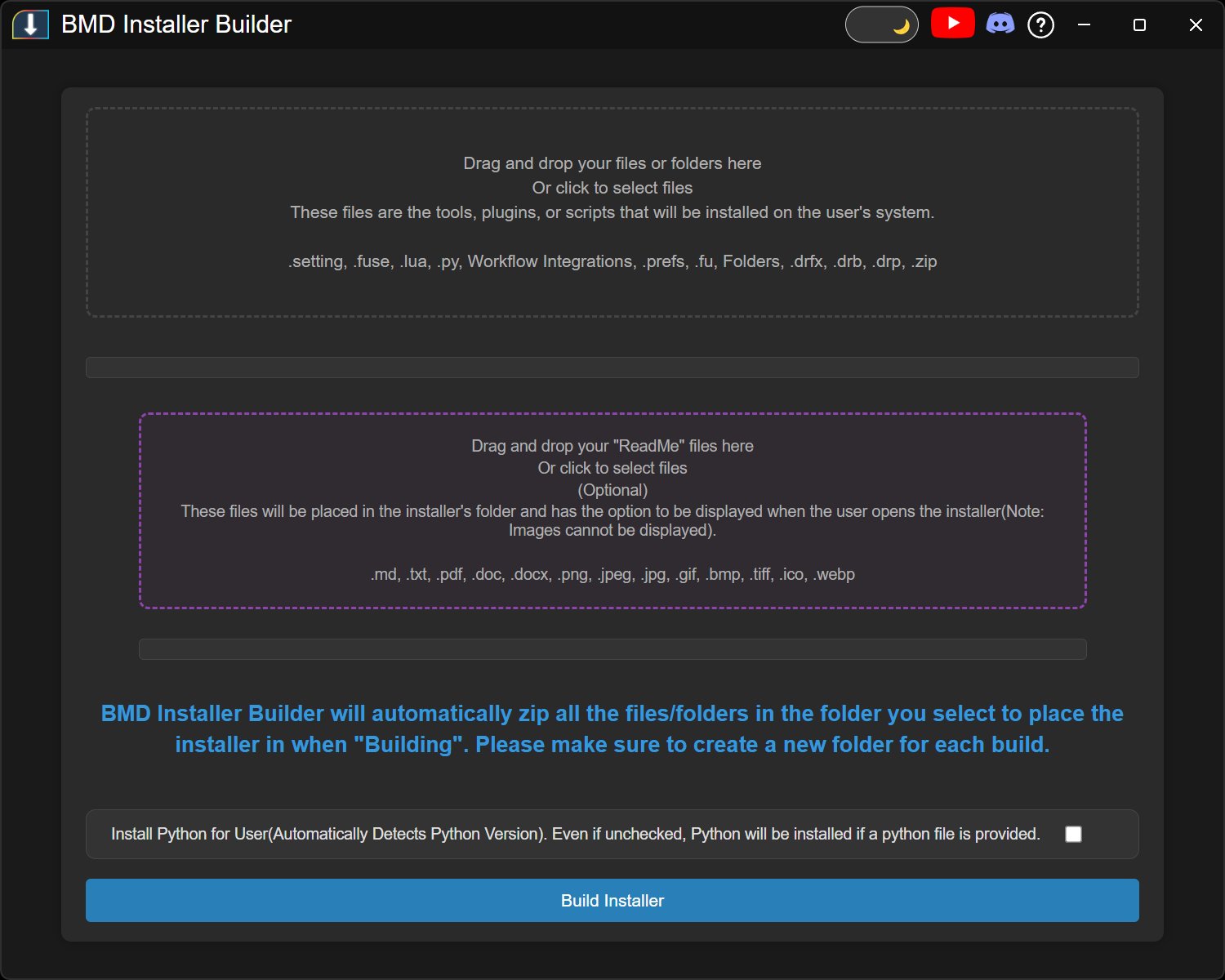Screen dimensions: 1225x980
Task: Open the help question mark icon
Action: click(x=1040, y=24)
